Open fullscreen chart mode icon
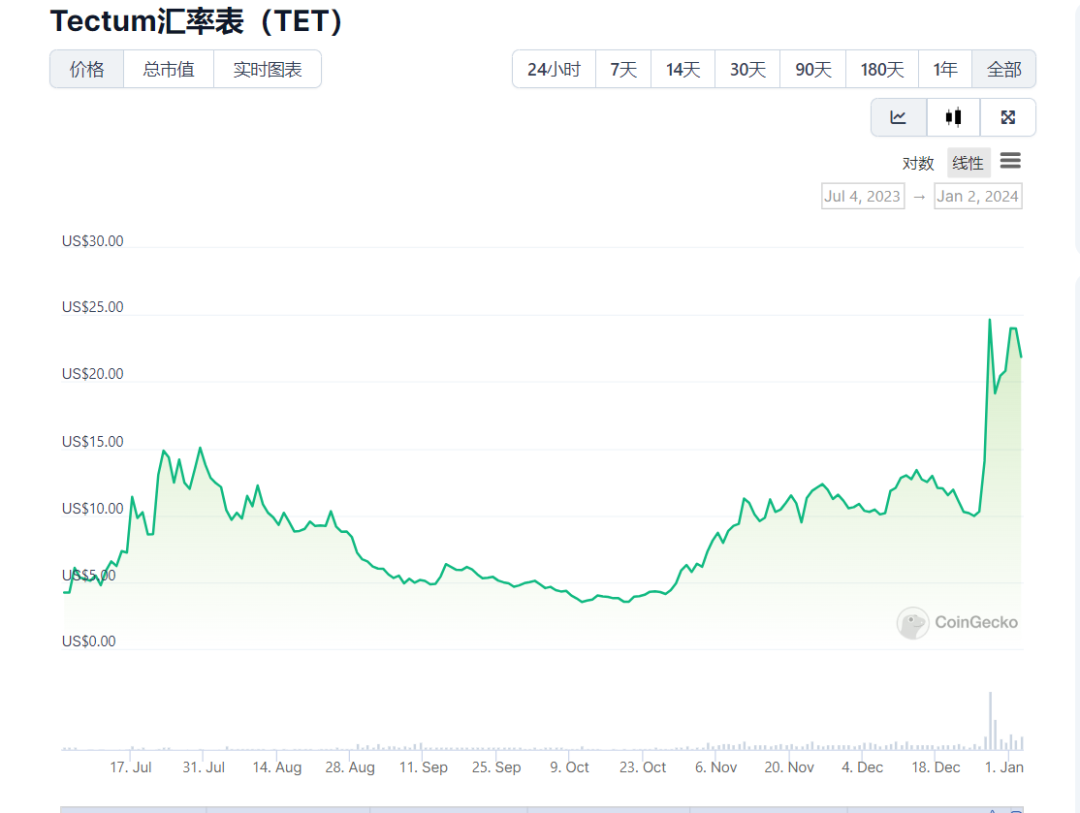The width and height of the screenshot is (1080, 813). pos(1008,117)
